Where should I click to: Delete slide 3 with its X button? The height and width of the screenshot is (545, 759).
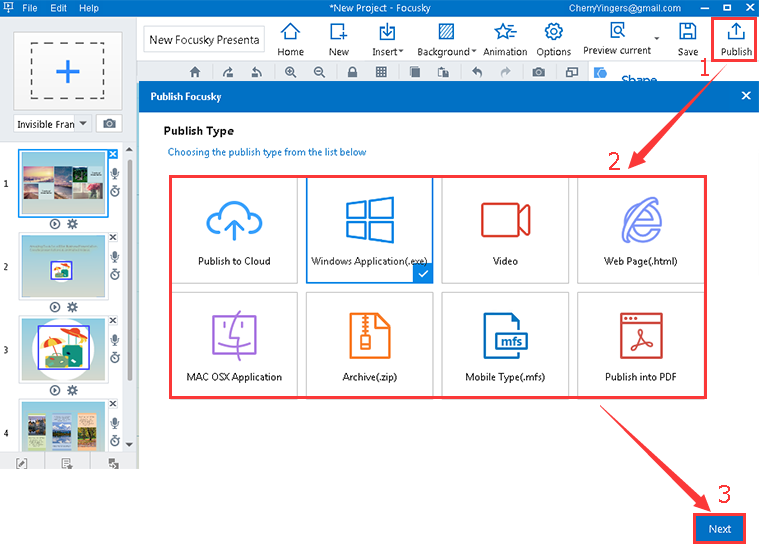[113, 320]
